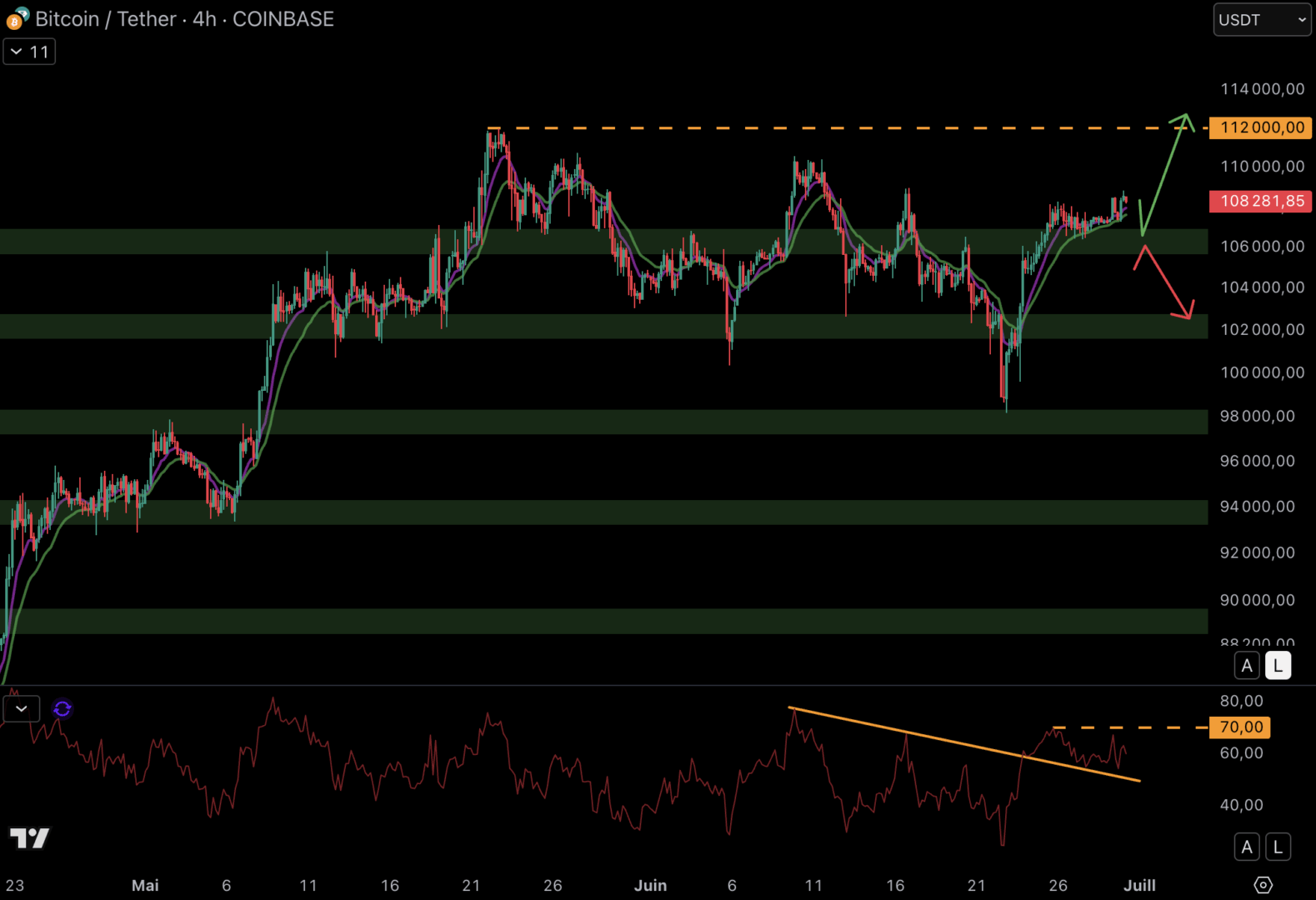Toggle auto scale A on main price pane
This screenshot has width=1316, height=900.
[x=1247, y=666]
